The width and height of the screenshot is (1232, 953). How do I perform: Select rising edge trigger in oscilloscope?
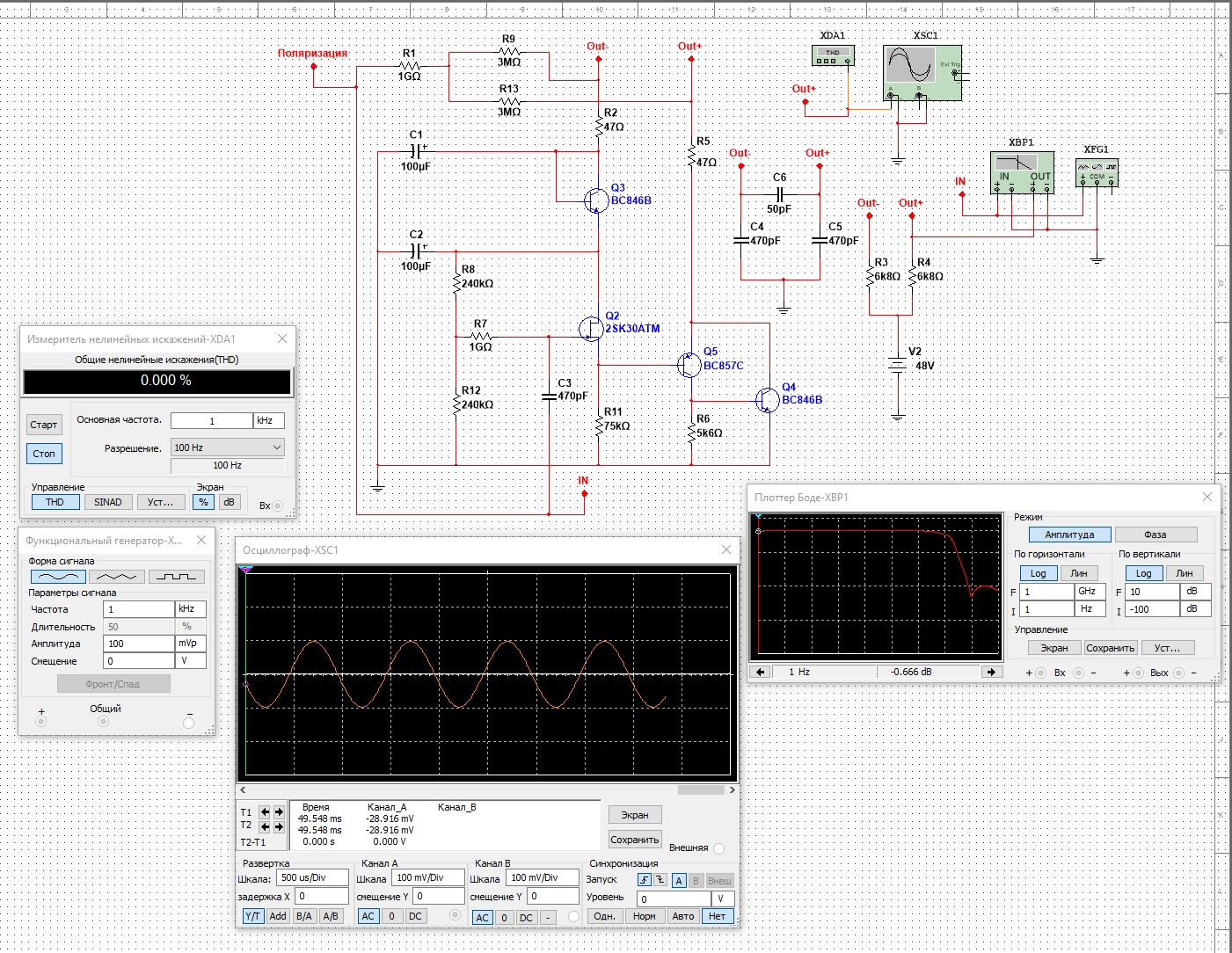click(x=645, y=880)
